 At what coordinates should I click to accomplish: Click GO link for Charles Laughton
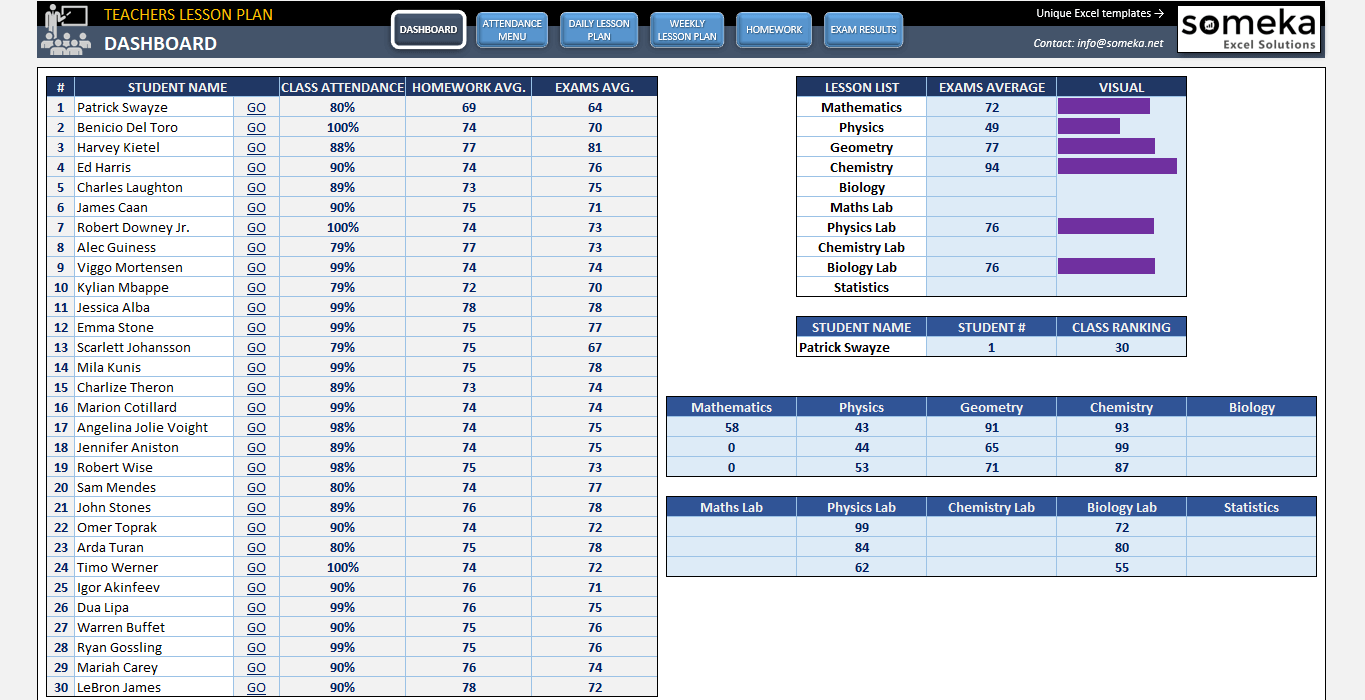(256, 187)
